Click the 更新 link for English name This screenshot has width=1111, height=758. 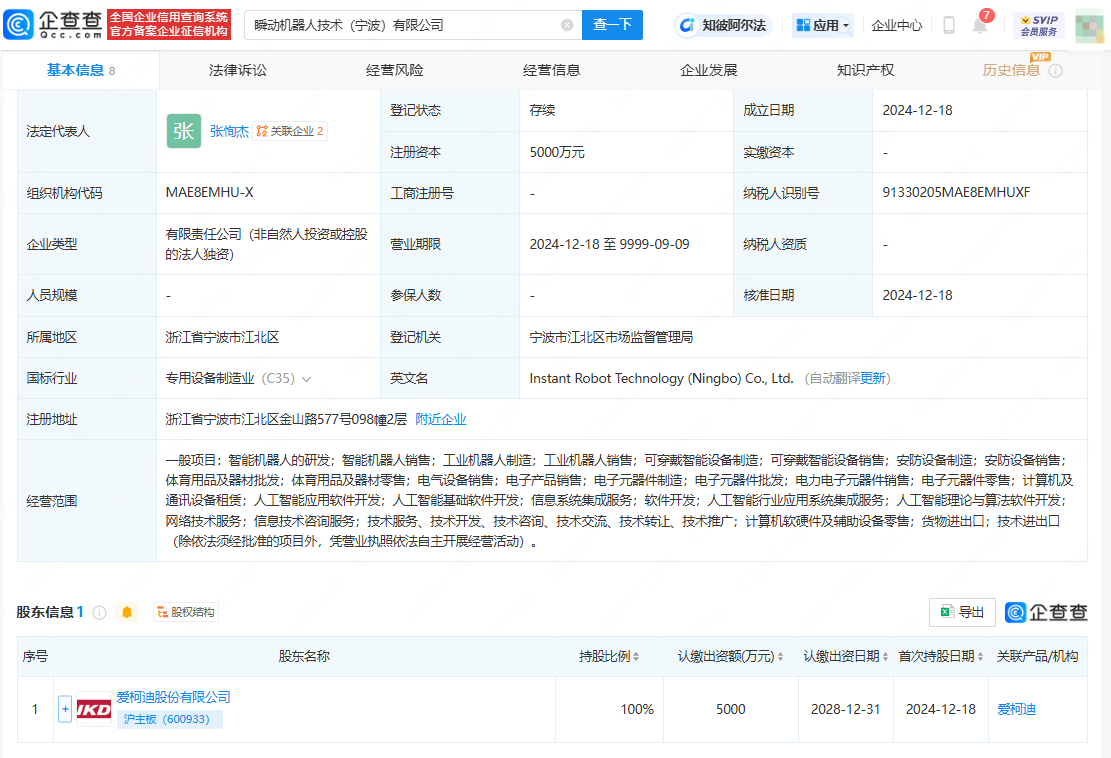coord(873,378)
